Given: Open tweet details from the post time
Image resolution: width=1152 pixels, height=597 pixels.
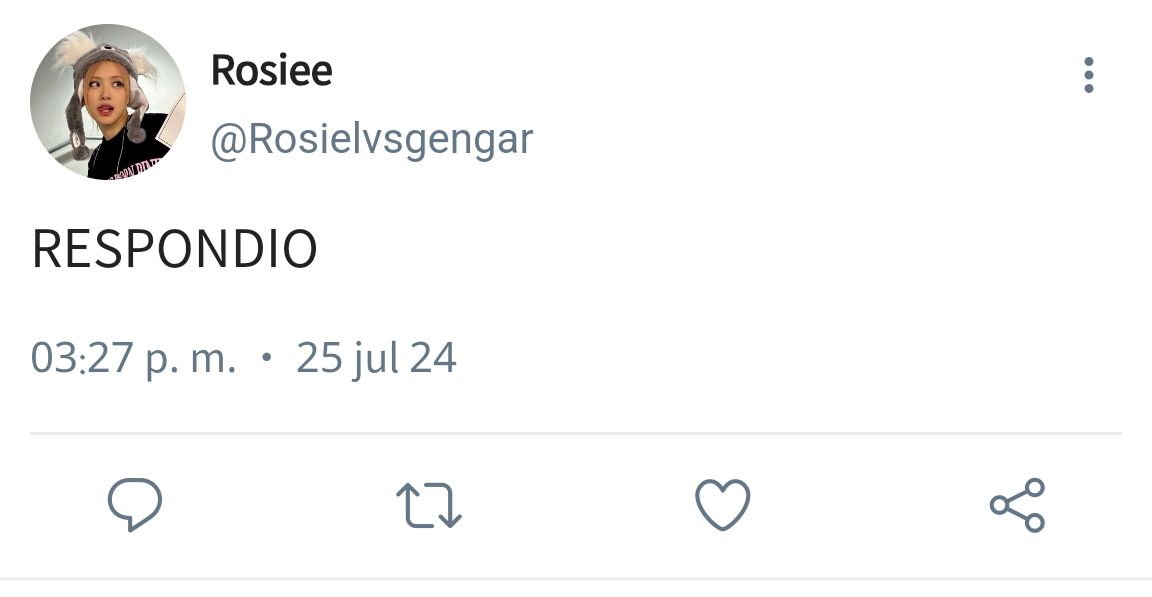Looking at the screenshot, I should (x=134, y=359).
